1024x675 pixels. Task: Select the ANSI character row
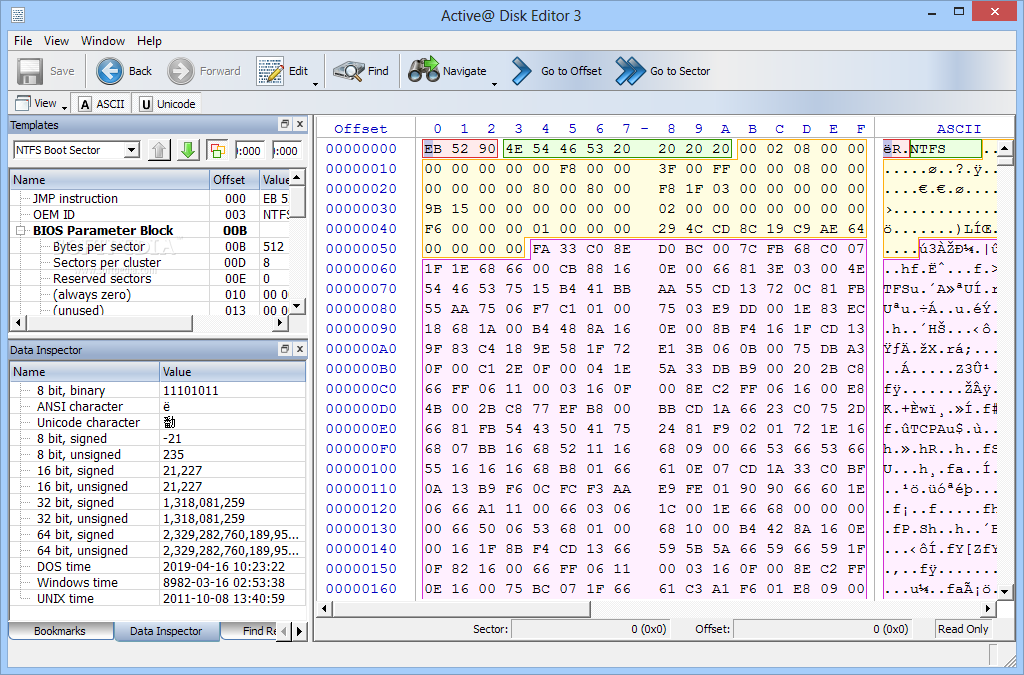tap(158, 406)
